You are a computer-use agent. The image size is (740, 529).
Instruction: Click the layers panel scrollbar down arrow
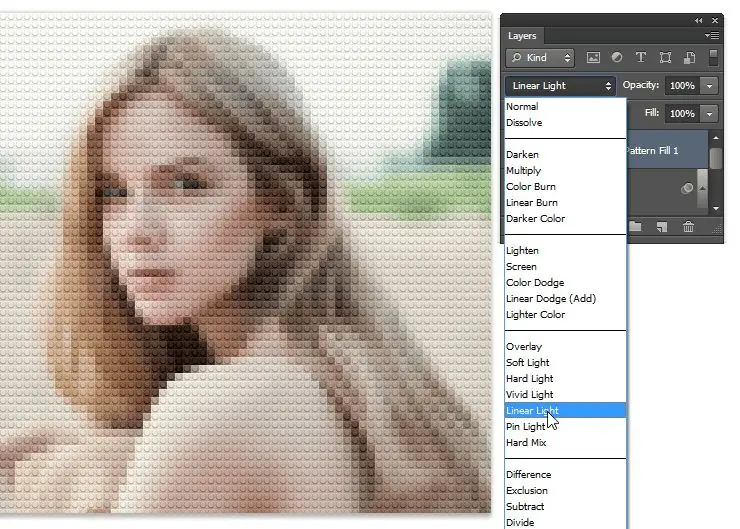click(716, 208)
